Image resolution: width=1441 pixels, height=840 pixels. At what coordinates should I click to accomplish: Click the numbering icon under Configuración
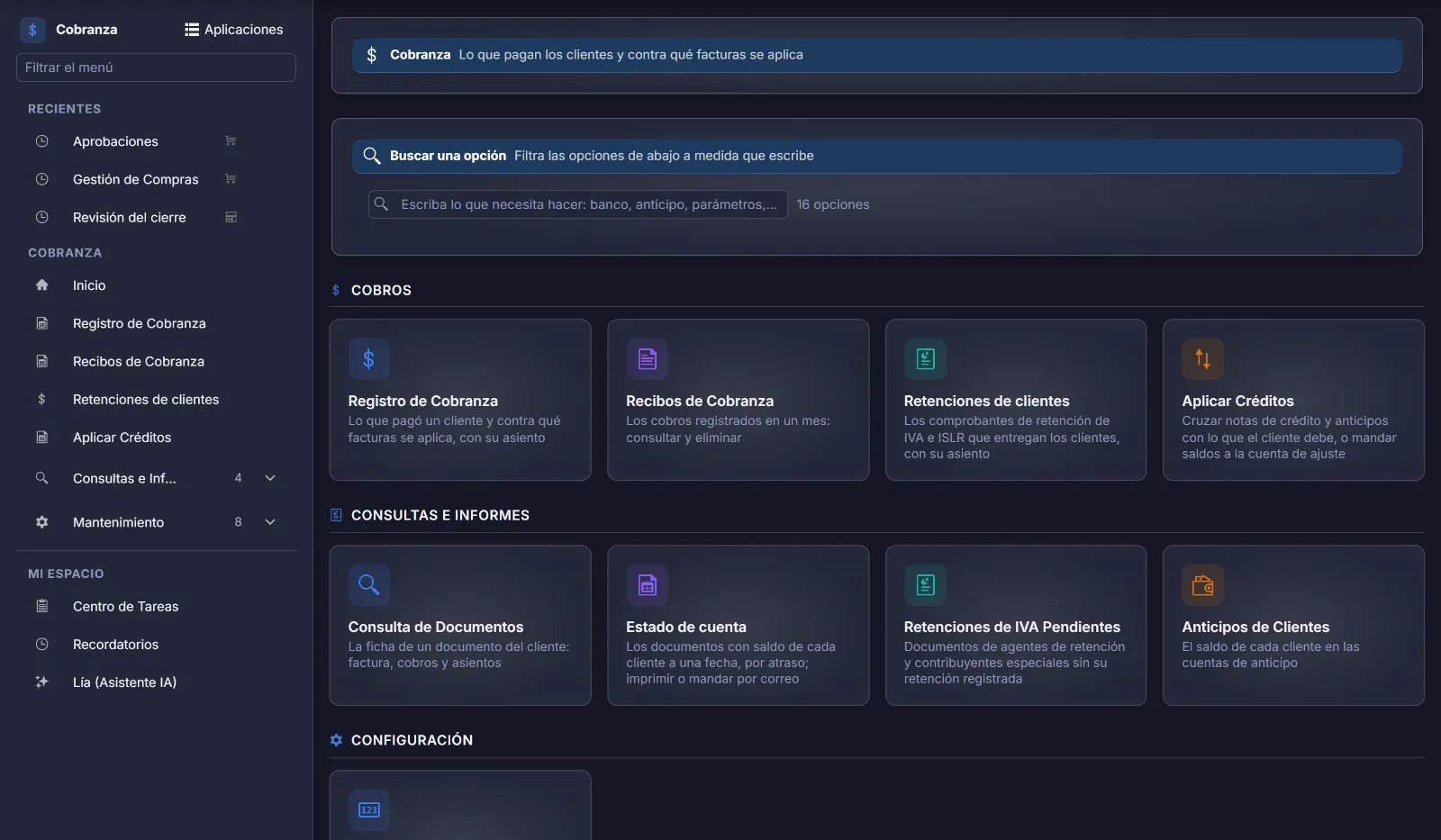tap(369, 809)
